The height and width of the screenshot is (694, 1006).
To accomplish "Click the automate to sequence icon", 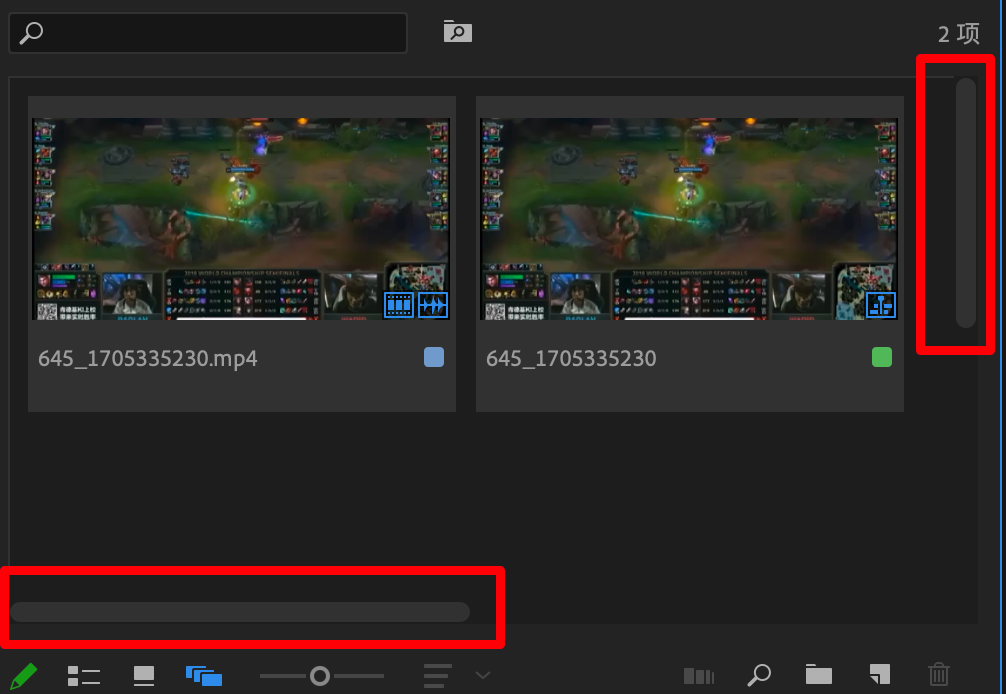I will pyautogui.click(x=699, y=675).
